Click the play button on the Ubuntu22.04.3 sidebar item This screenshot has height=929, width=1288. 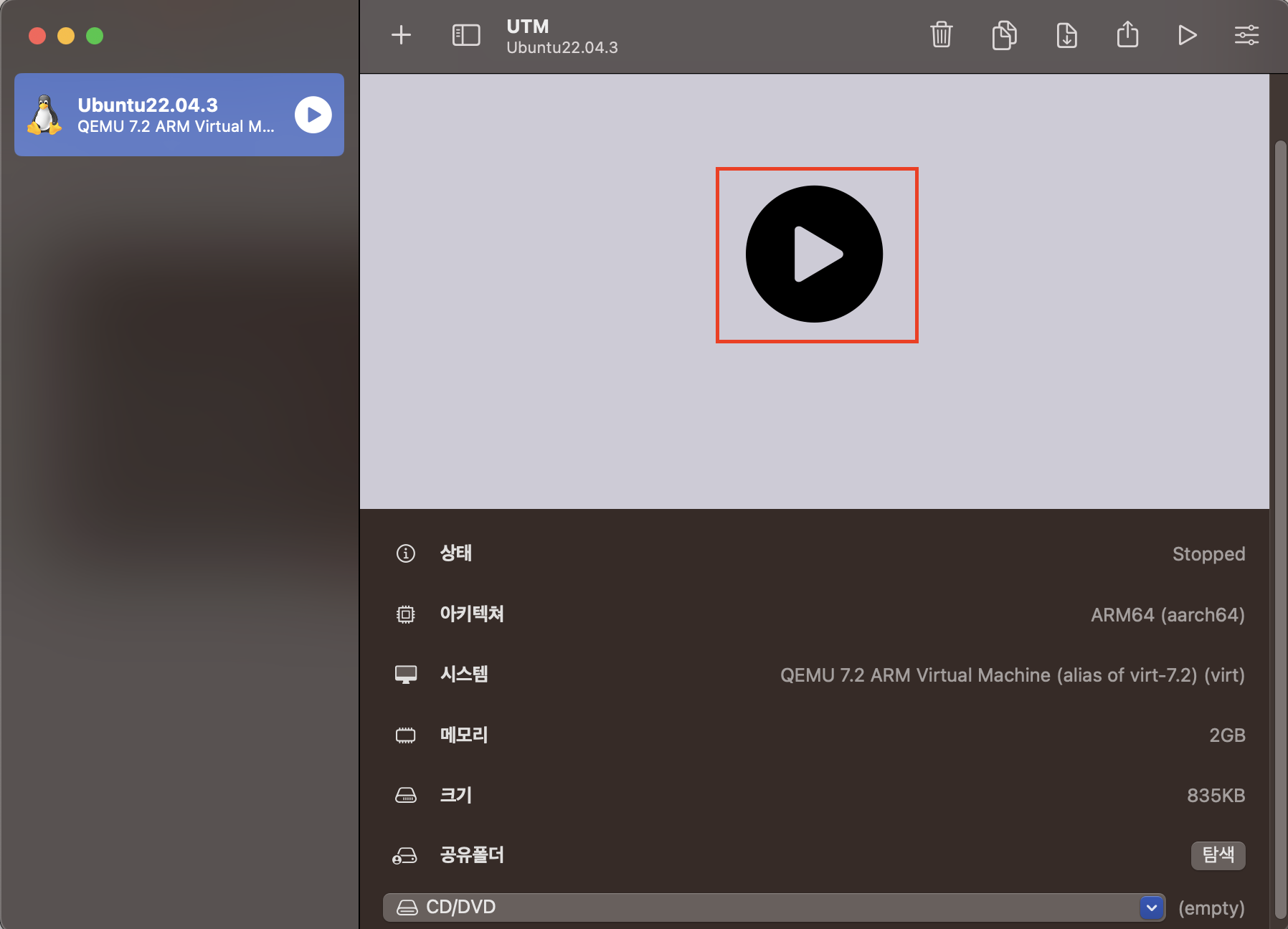point(313,115)
